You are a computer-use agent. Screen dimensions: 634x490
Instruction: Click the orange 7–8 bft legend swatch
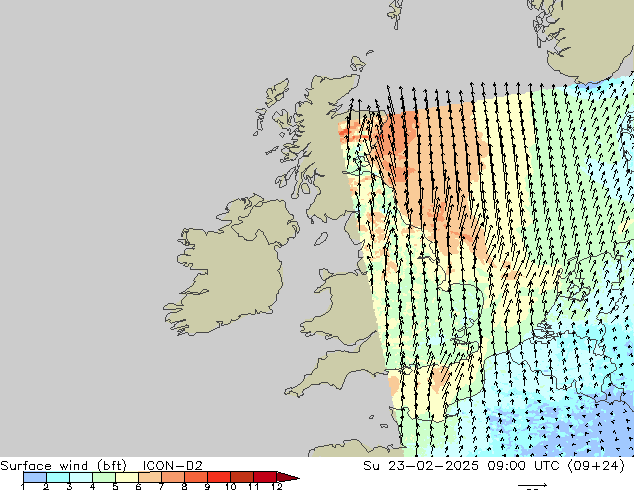click(173, 477)
